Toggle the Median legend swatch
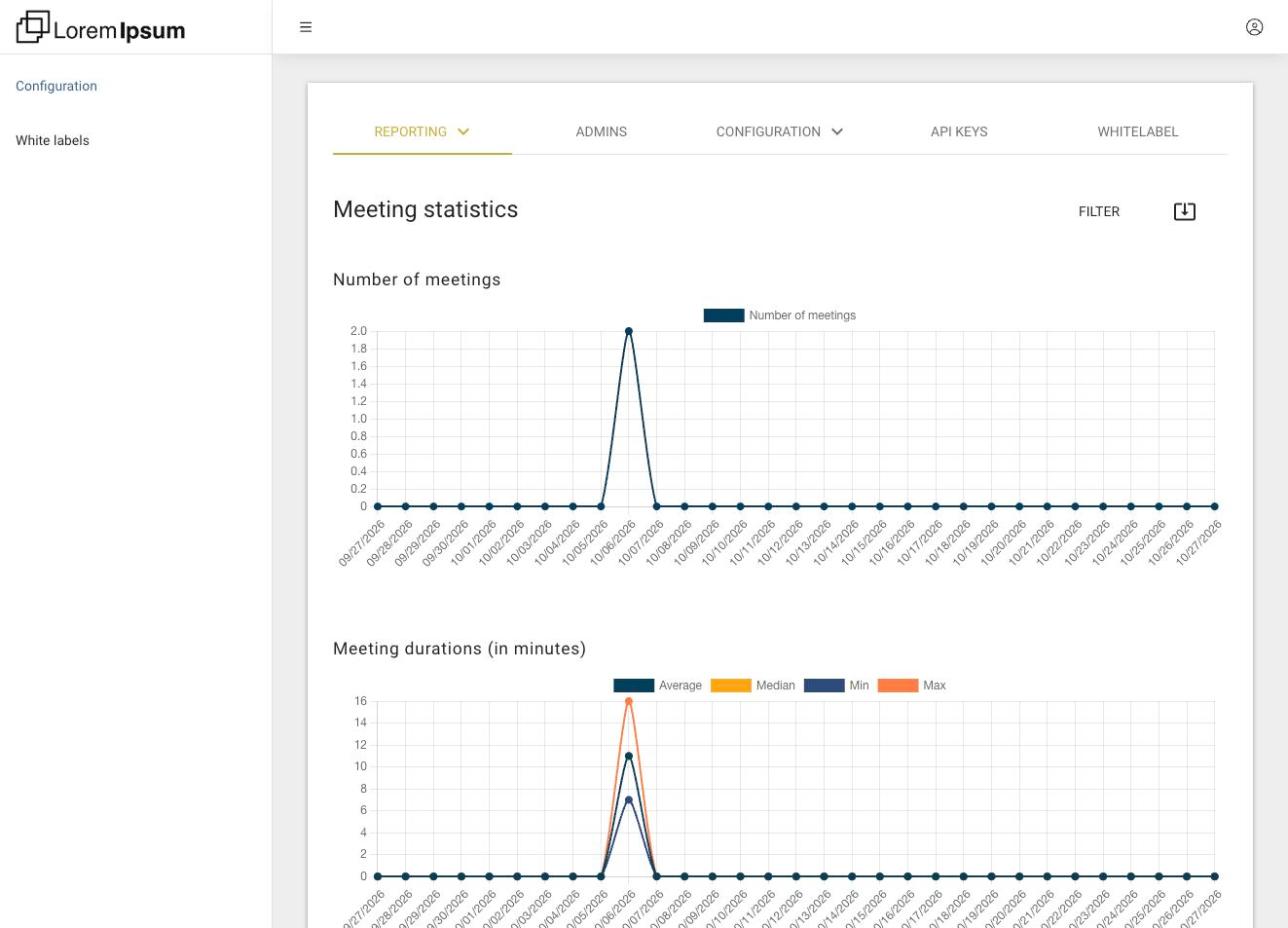The image size is (1288, 928). [x=731, y=685]
